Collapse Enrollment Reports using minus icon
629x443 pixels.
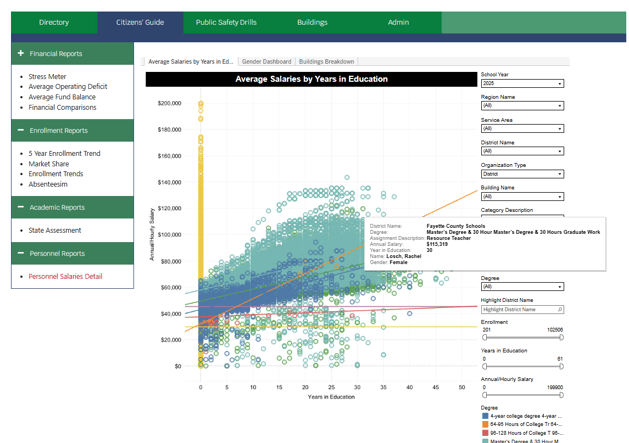pos(21,131)
